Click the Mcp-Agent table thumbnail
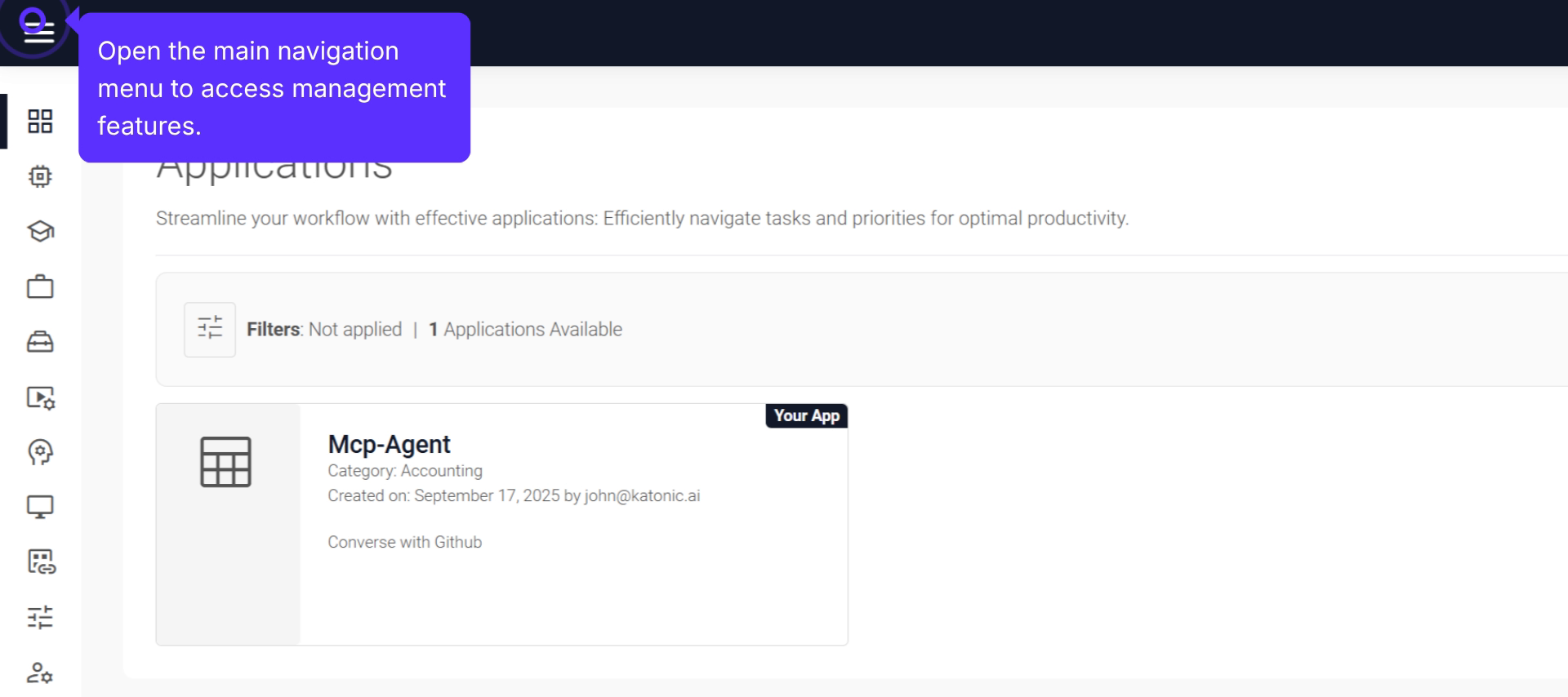This screenshot has width=1568, height=697. point(226,462)
